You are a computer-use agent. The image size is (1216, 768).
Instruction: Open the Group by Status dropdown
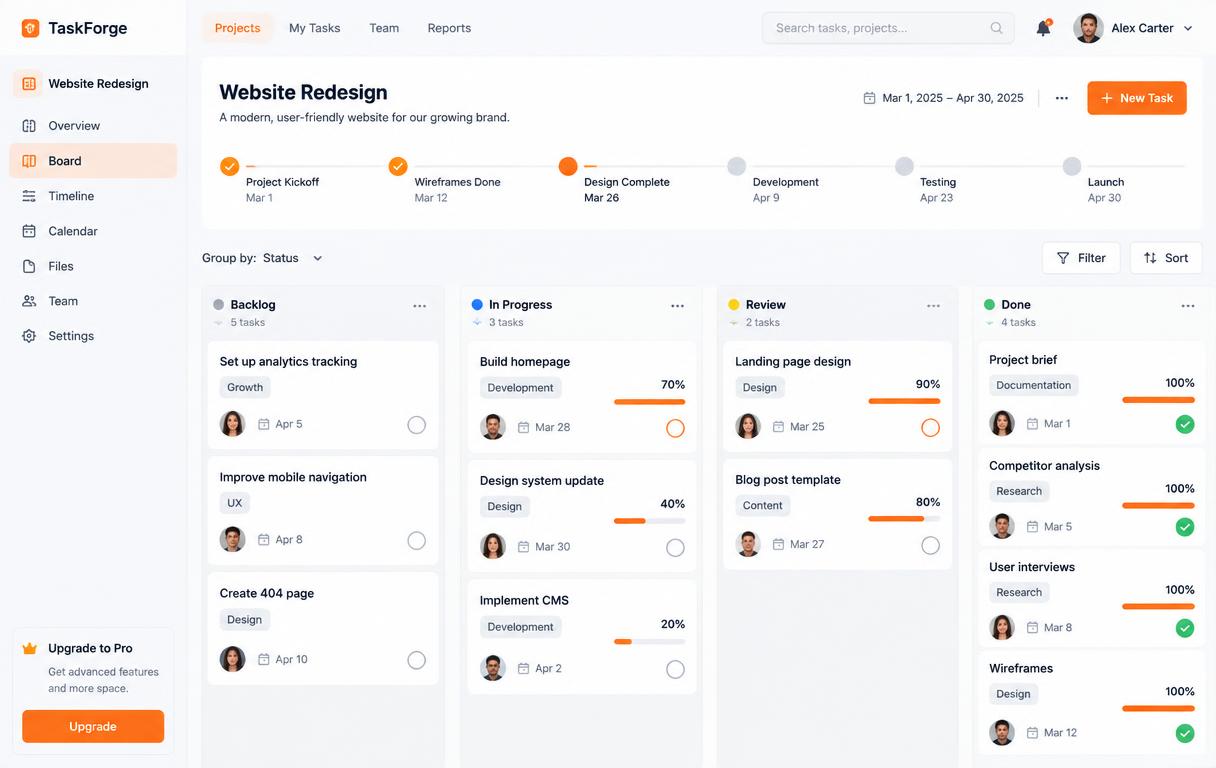tap(292, 258)
